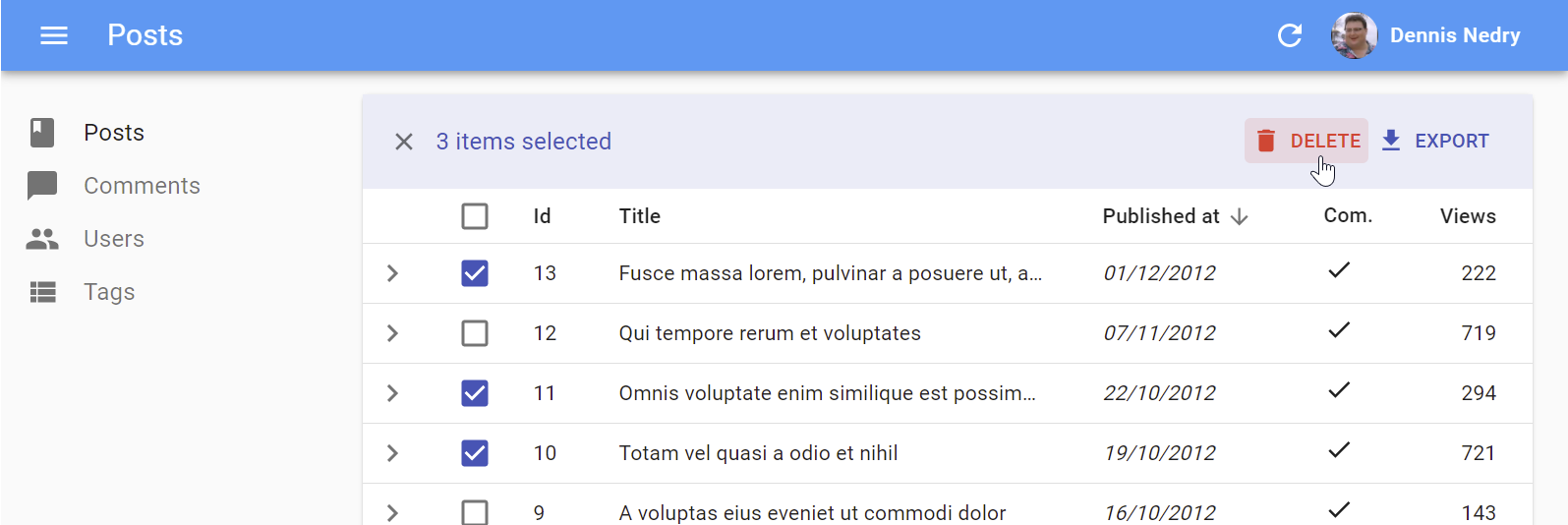Expand the row for post 13
This screenshot has height=525, width=1568.
point(392,273)
